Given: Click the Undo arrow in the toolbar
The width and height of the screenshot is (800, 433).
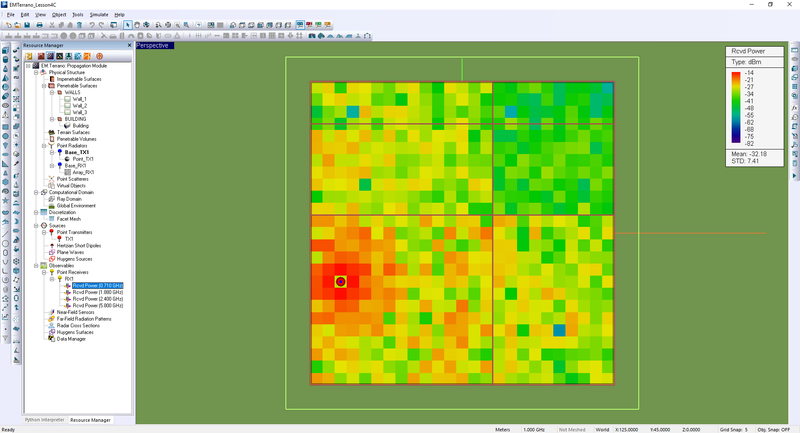Looking at the screenshot, I should pyautogui.click(x=90, y=25).
